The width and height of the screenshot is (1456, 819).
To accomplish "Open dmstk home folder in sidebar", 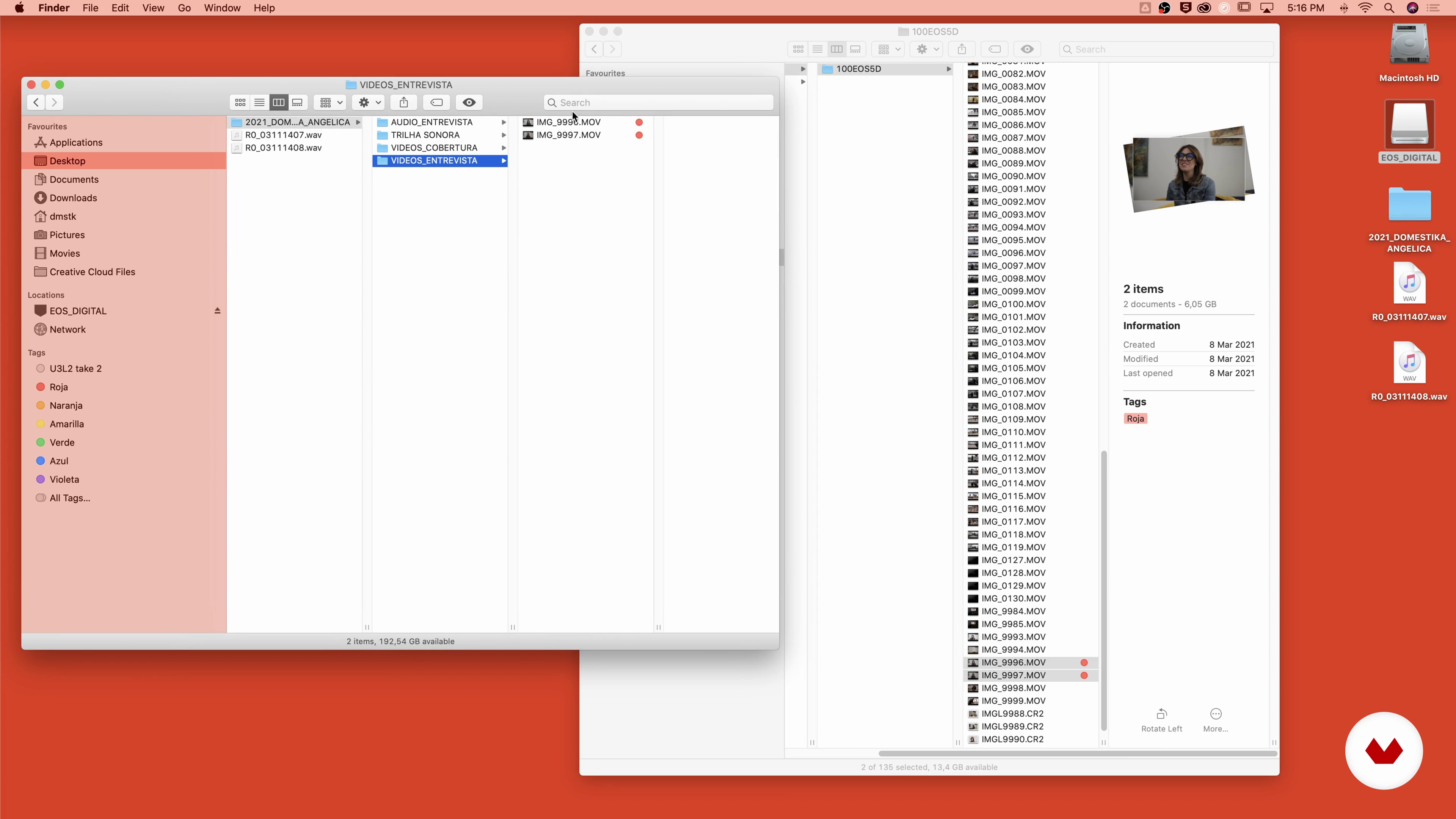I will tap(124, 217).
